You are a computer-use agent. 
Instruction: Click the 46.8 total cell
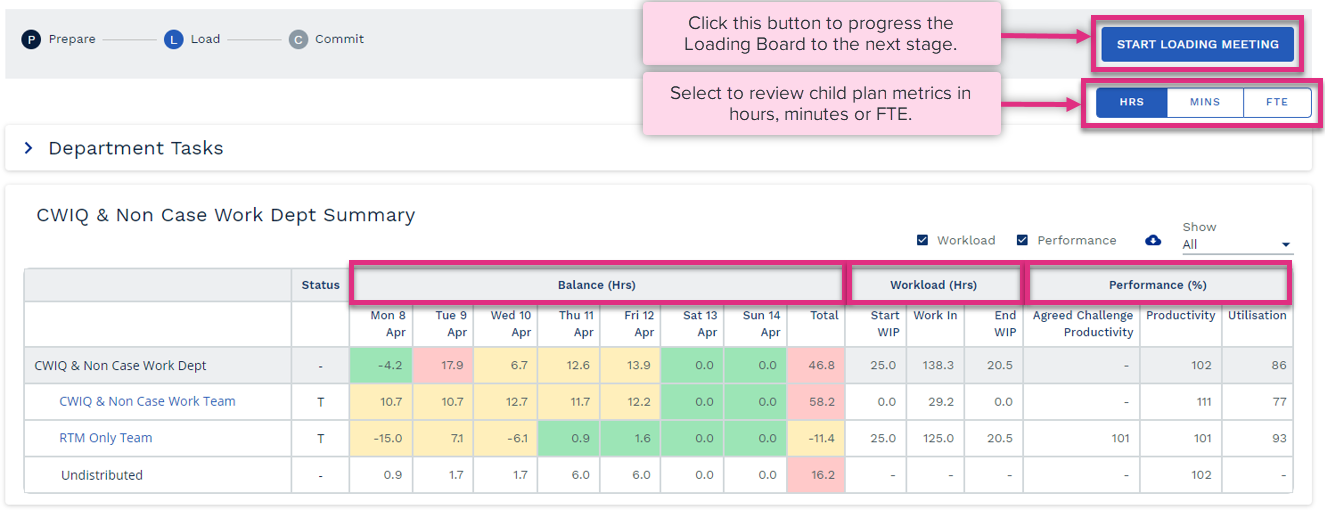816,365
